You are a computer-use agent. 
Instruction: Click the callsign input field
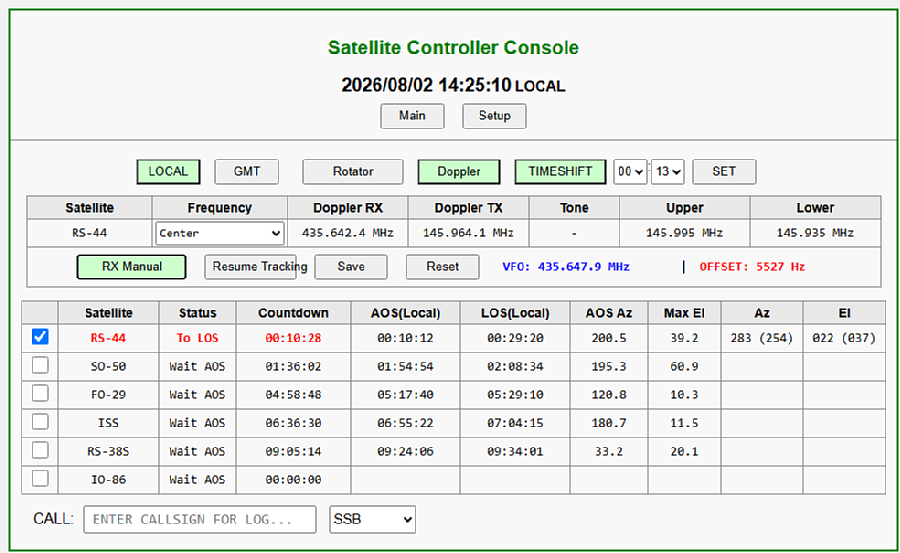(200, 520)
